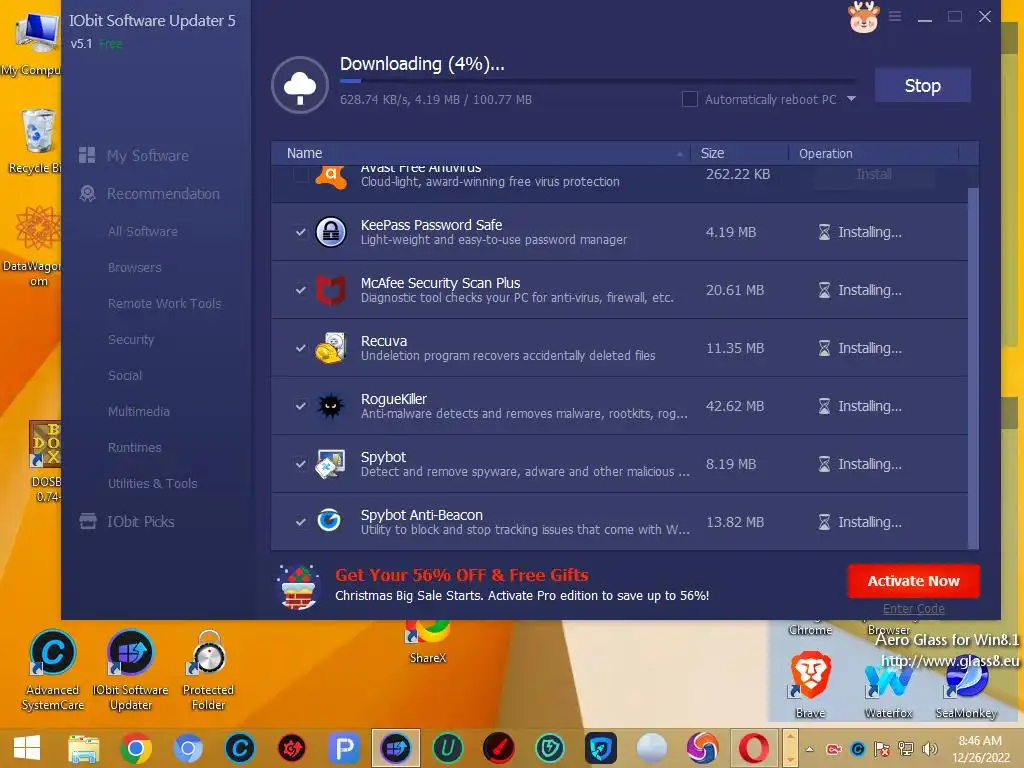Click the Size column header
The height and width of the screenshot is (768, 1024).
[712, 153]
